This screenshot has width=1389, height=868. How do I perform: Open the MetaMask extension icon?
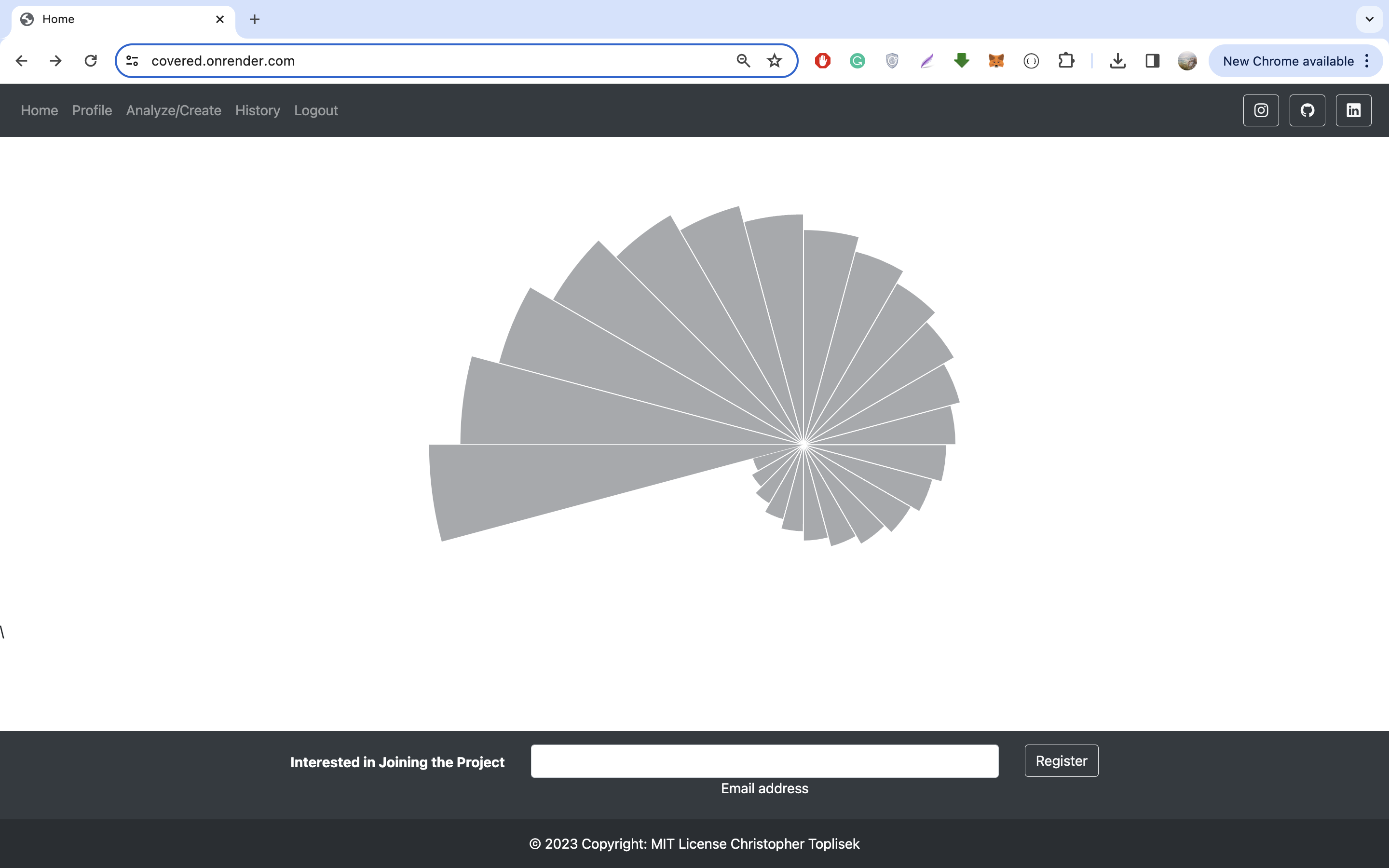click(x=996, y=60)
